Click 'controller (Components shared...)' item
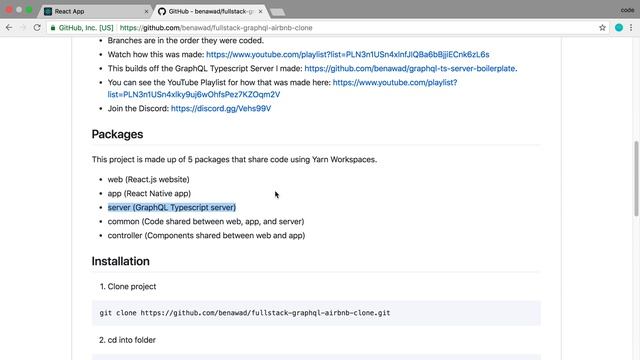Image resolution: width=640 pixels, height=360 pixels. [x=206, y=236]
